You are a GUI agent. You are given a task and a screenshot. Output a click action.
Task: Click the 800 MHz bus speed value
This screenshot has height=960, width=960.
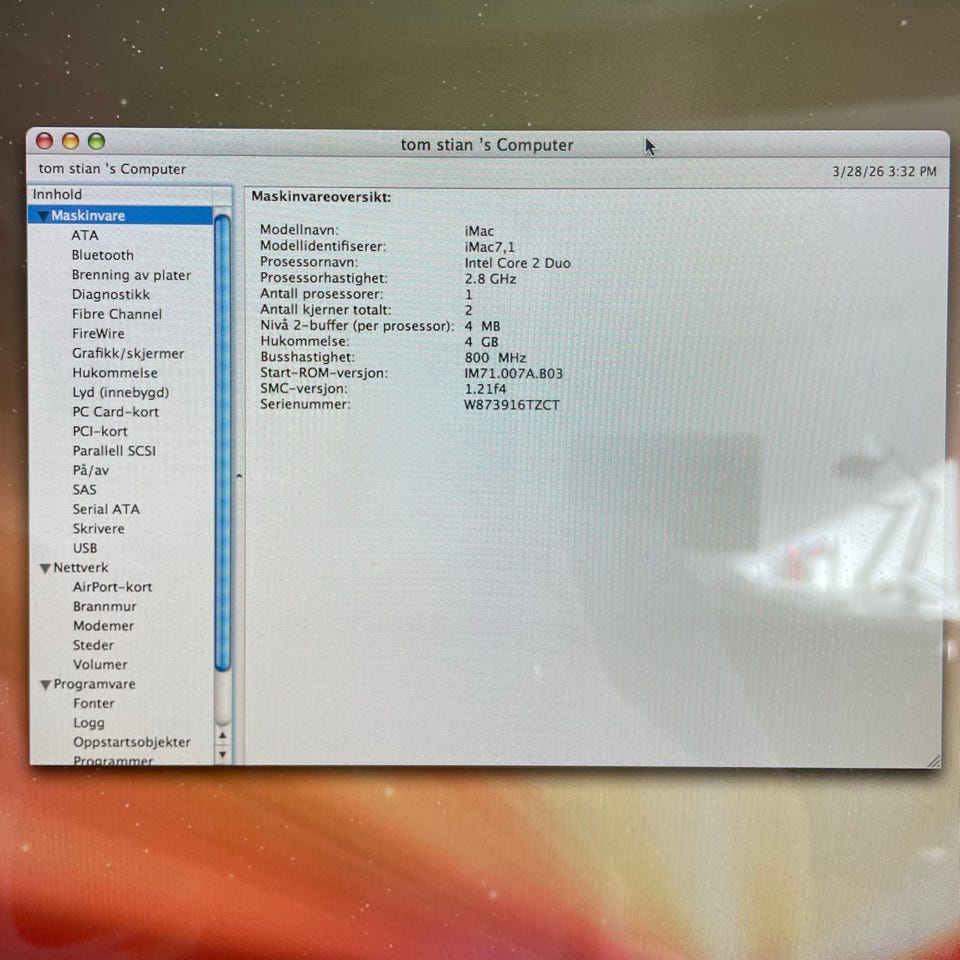coord(495,358)
